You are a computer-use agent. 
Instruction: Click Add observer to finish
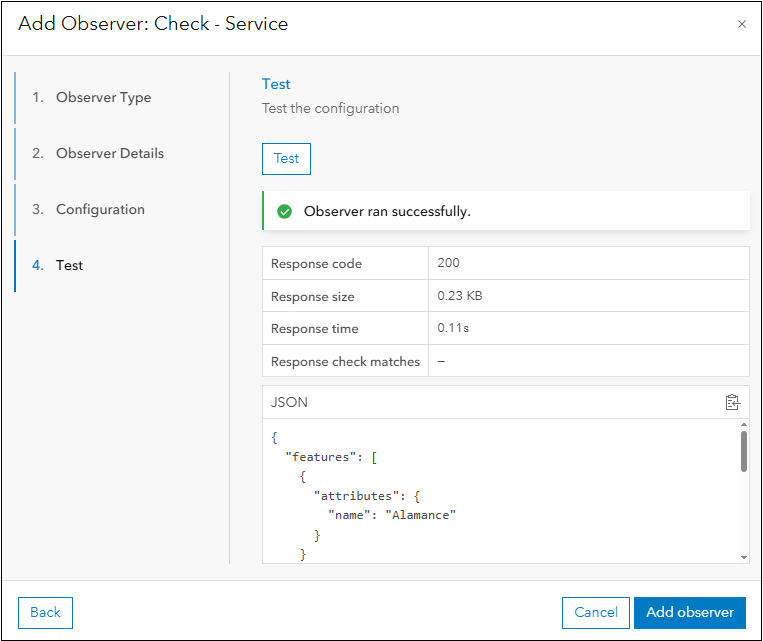[689, 613]
